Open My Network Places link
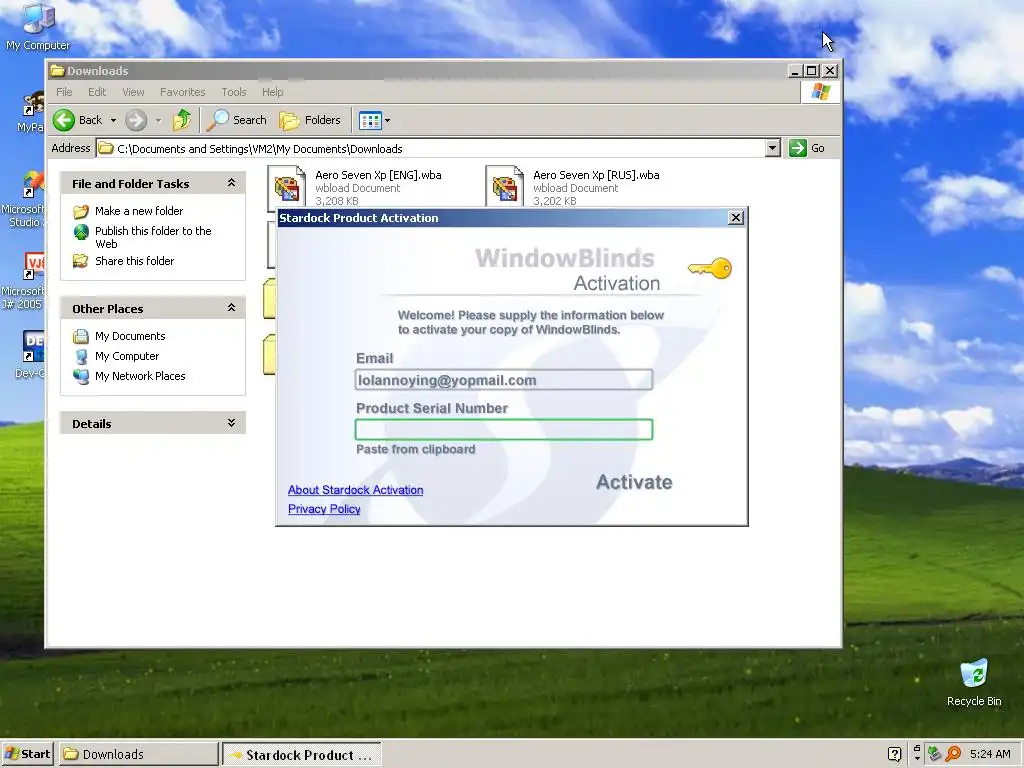The height and width of the screenshot is (768, 1024). pos(140,376)
